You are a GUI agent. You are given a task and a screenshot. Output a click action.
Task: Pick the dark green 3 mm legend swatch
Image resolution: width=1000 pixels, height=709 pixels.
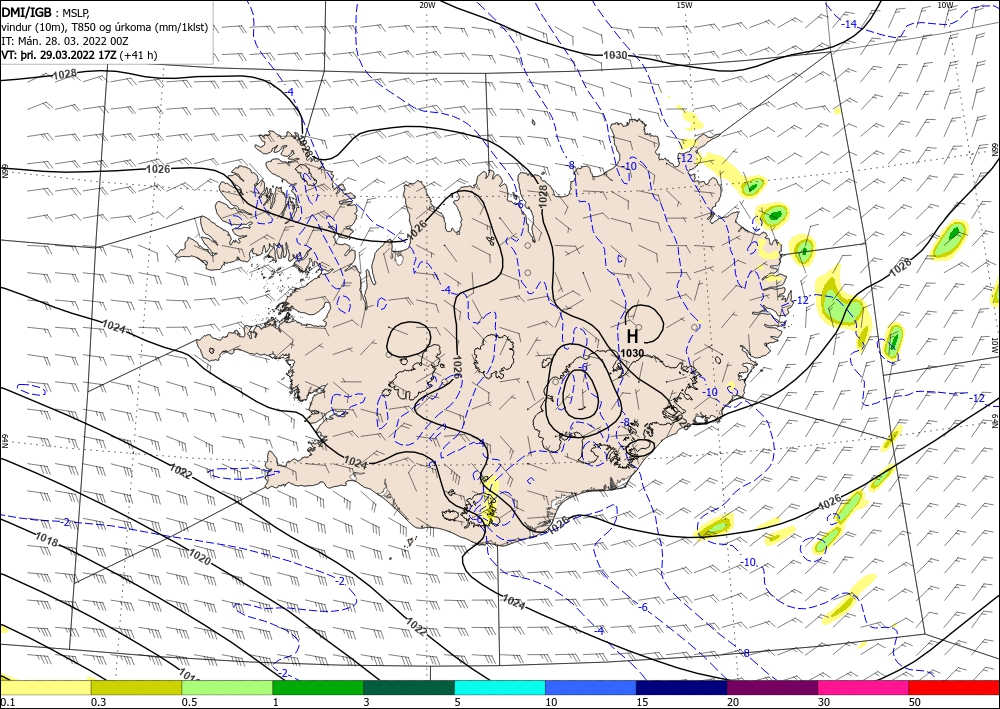pos(409,687)
